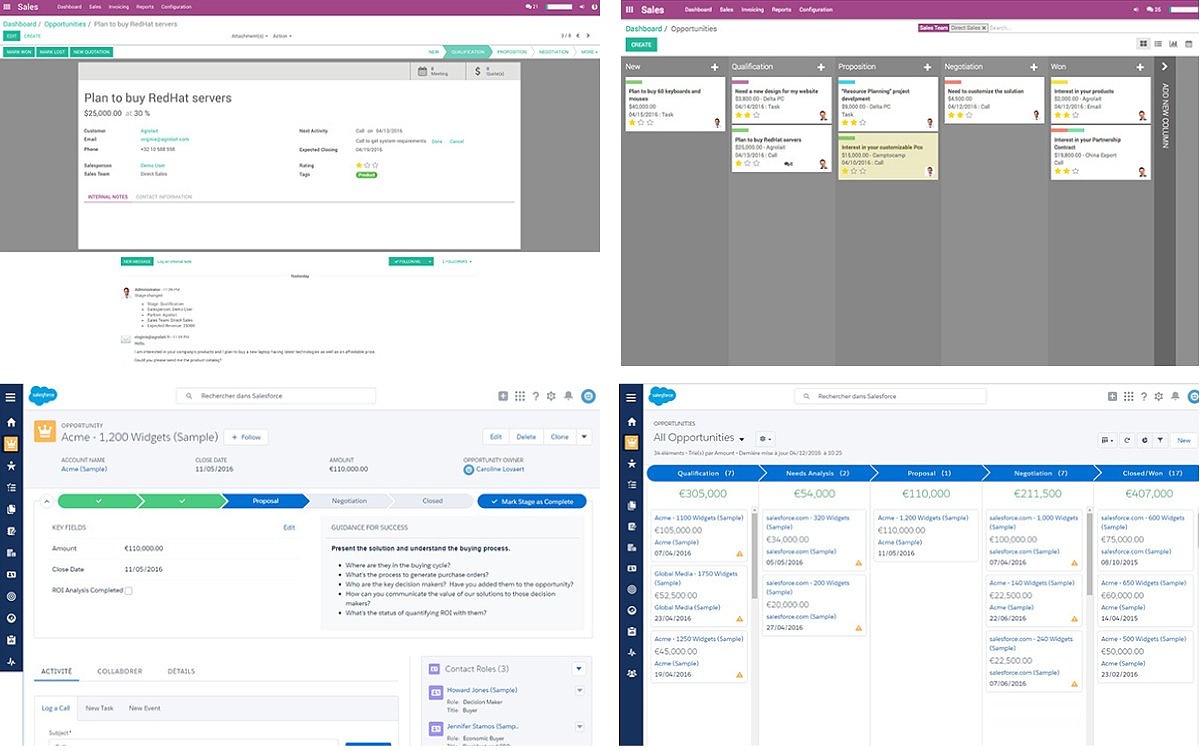Open the apps grid on the RedHat servers page
This screenshot has height=751, width=1200.
[8, 7]
